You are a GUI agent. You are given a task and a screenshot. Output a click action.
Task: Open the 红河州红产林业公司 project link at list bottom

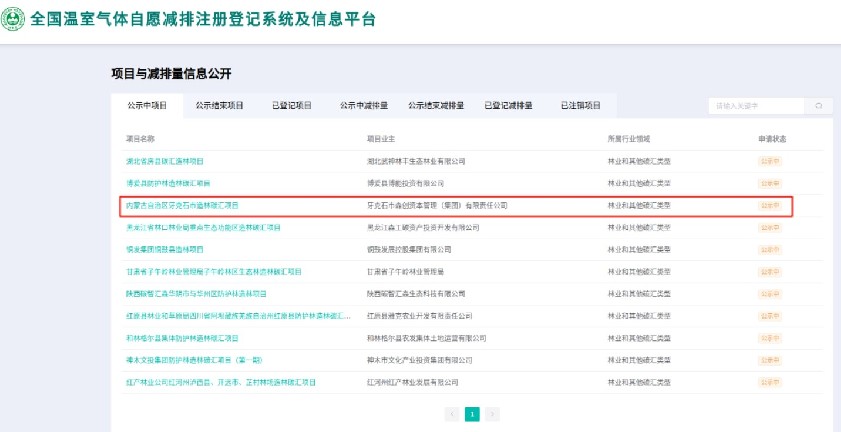pos(220,382)
